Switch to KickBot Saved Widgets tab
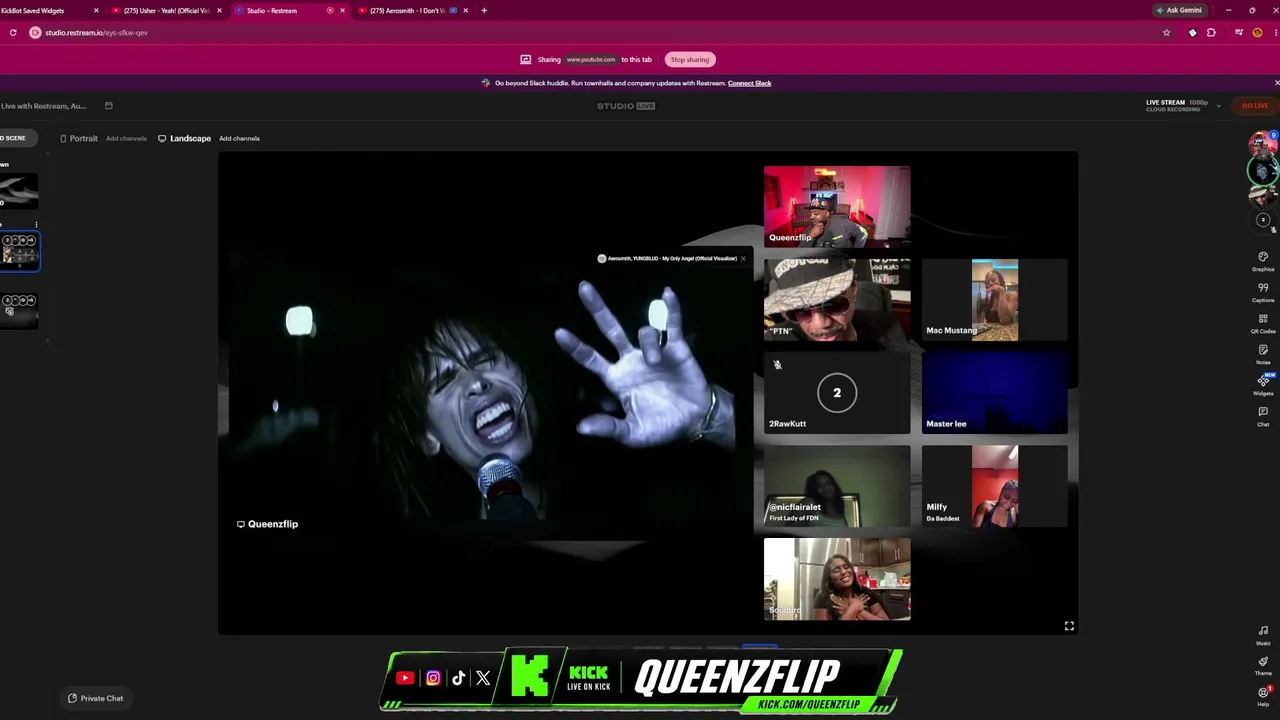 (50, 11)
